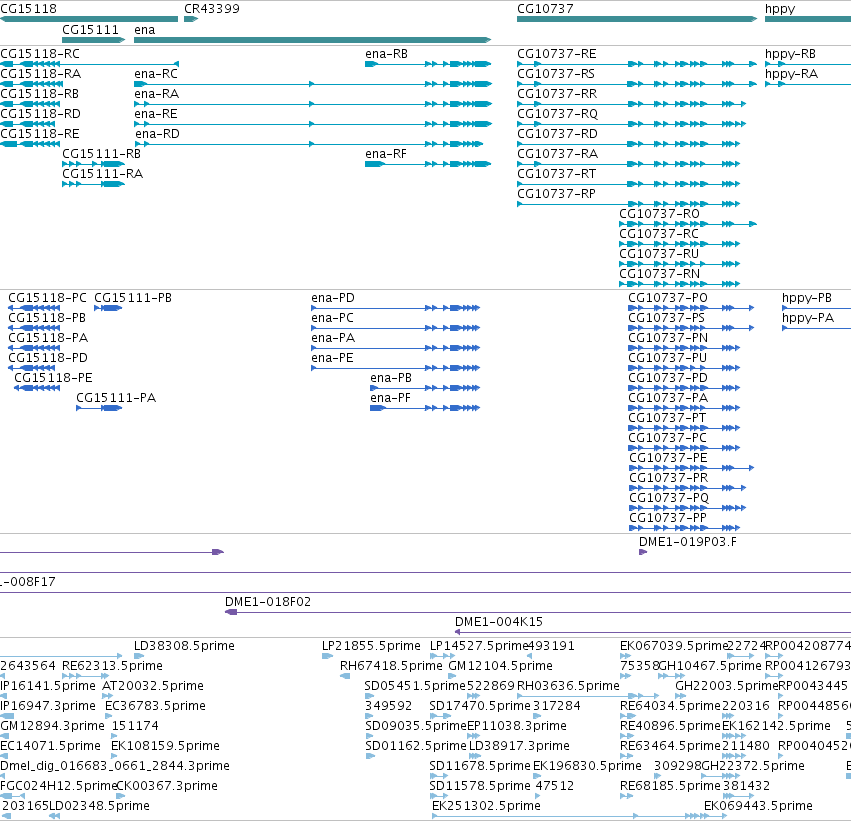
Task: Click the ena-RB transcript label
Action: coord(386,54)
